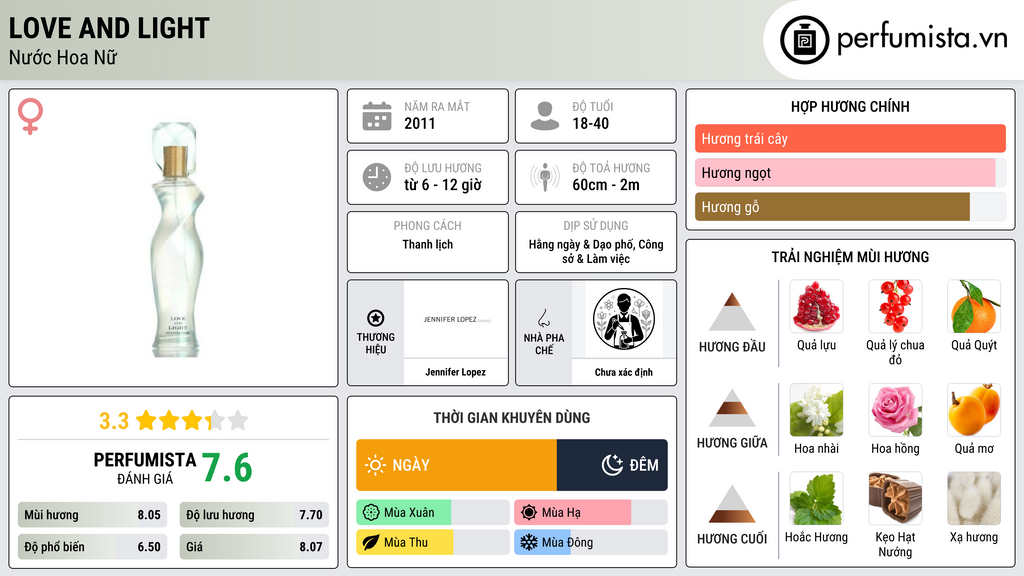Screen dimensions: 1024x576
Task: Click the snowflake icon for Mùa Đông
Action: click(x=529, y=543)
